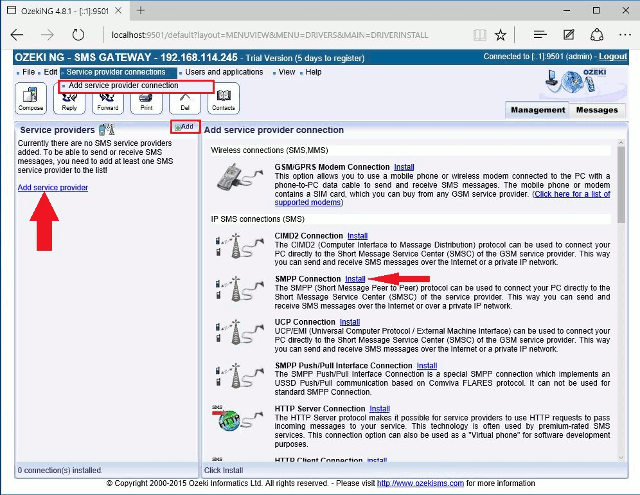Click the Add button in Service providers

(185, 127)
